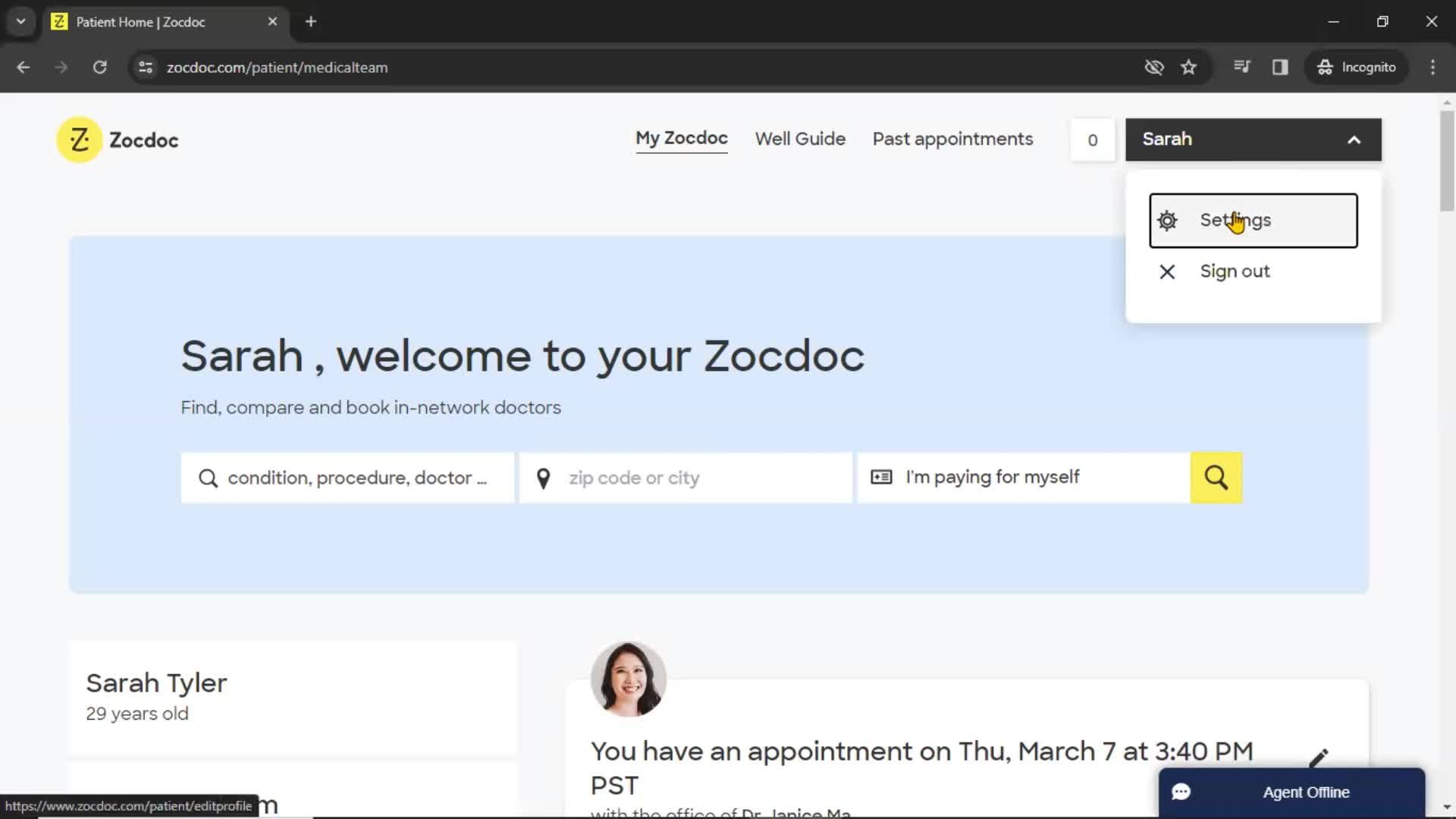Image resolution: width=1456 pixels, height=819 pixels.
Task: Bookmark this page with star icon
Action: pos(1188,67)
